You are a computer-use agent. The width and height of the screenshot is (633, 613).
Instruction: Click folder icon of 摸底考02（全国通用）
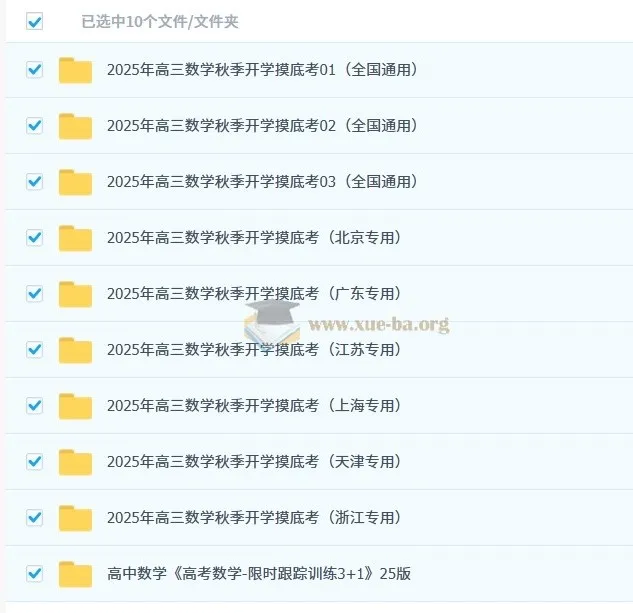click(x=75, y=126)
